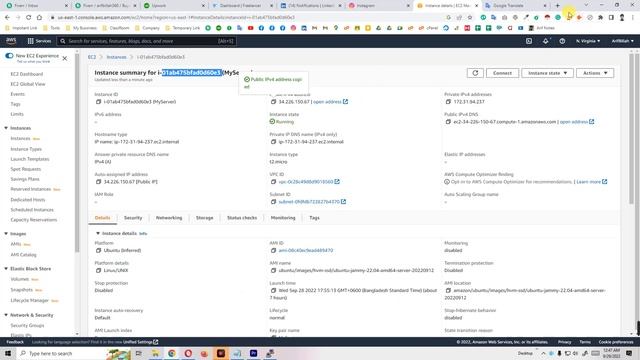Copy the public IPv4 address 34.226.150.67
Viewport: 640px width, 360px height.
pos(273,102)
